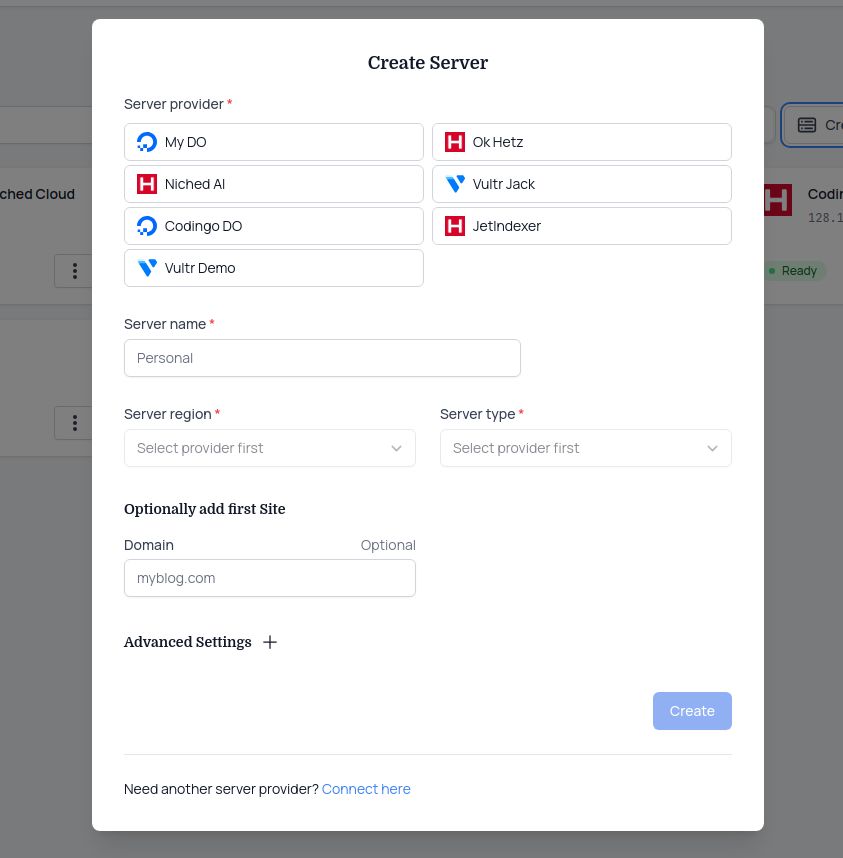843x858 pixels.
Task: Expand the Advanced Settings section
Action: click(x=188, y=642)
